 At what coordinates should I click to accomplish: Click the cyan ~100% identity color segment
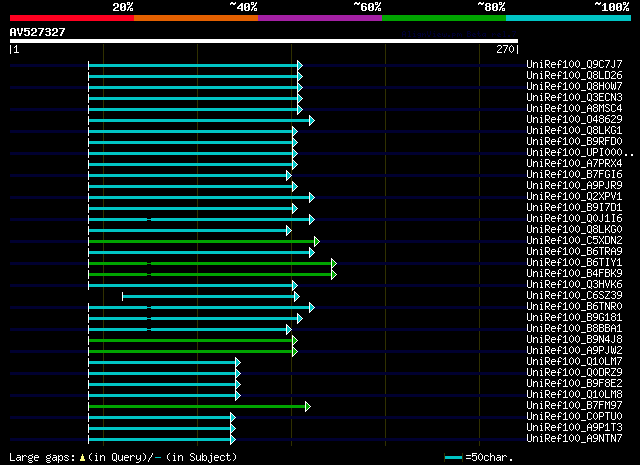coord(569,18)
